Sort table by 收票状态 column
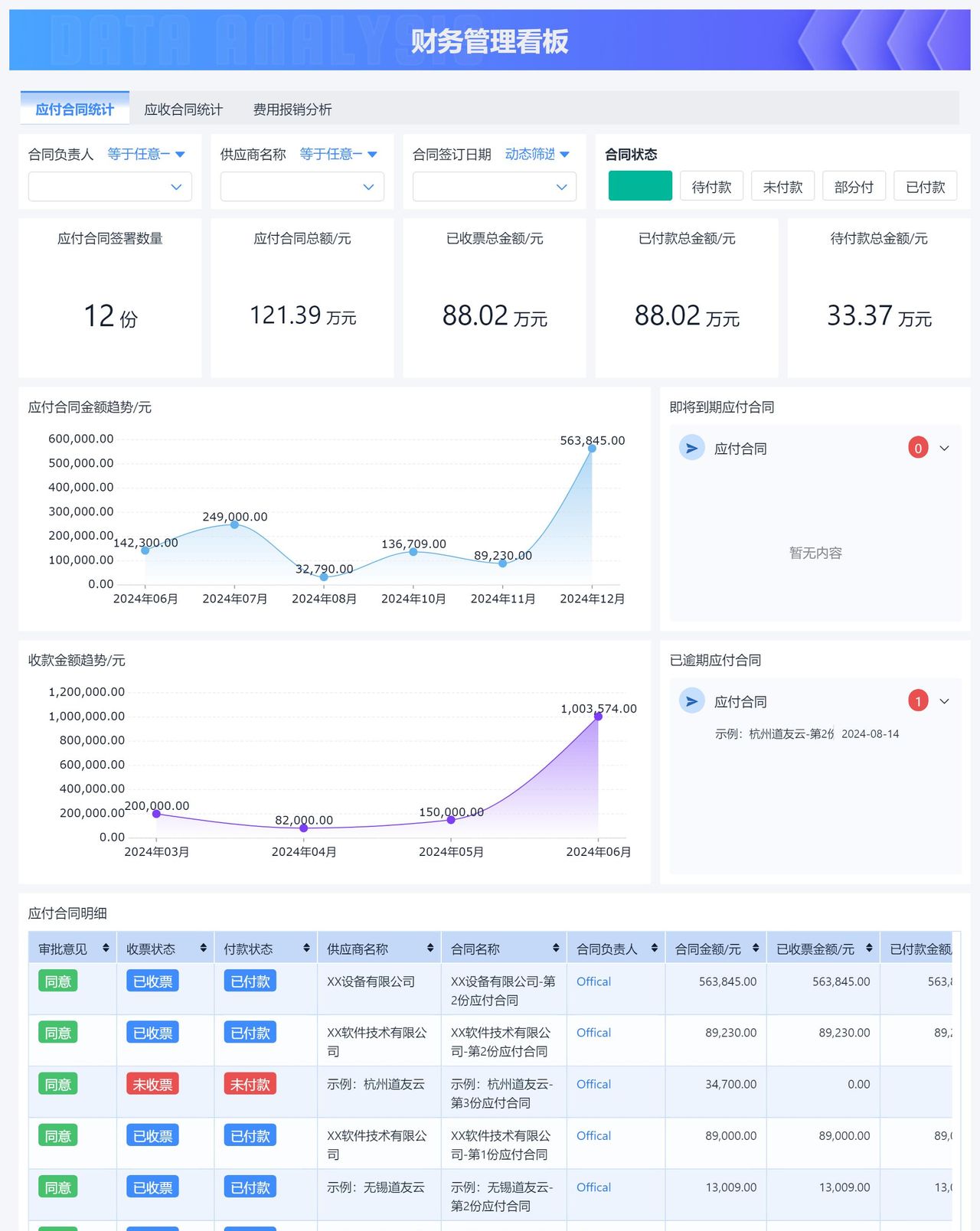Image resolution: width=980 pixels, height=1231 pixels. [203, 948]
